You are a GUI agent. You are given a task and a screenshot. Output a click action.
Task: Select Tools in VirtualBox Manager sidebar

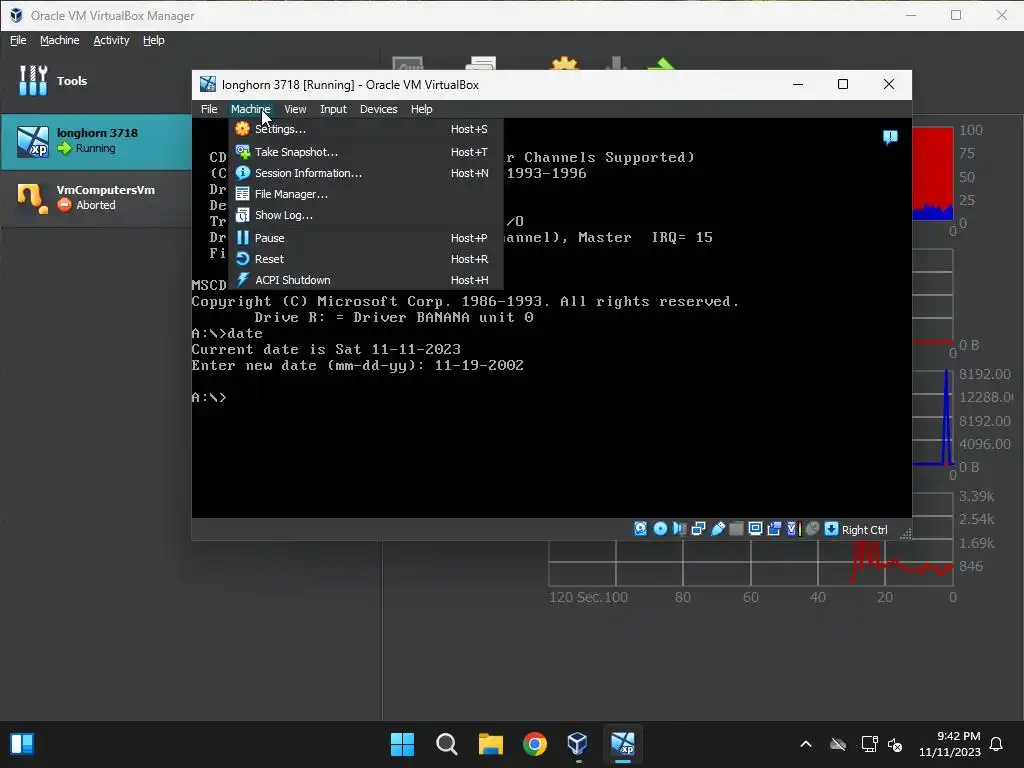(95, 81)
